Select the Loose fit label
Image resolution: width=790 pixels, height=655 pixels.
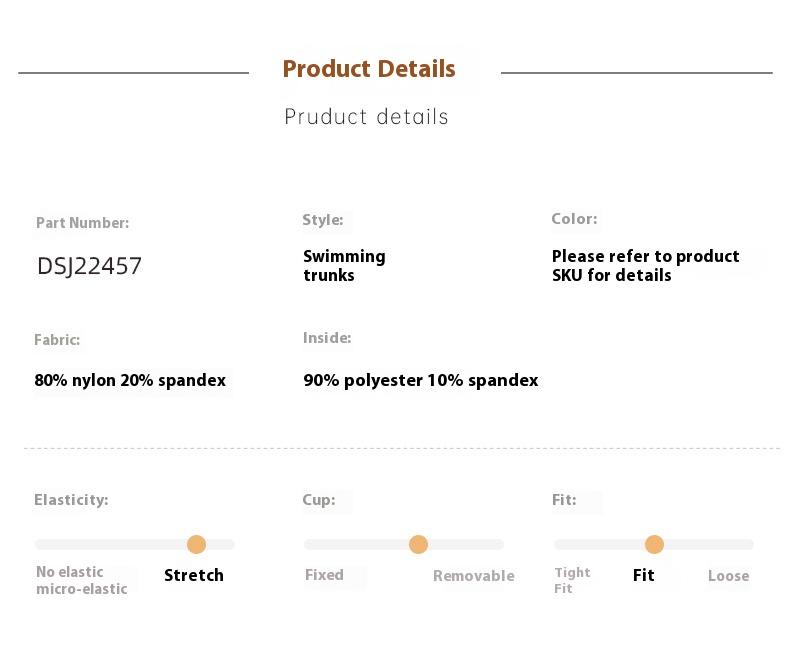(x=729, y=575)
